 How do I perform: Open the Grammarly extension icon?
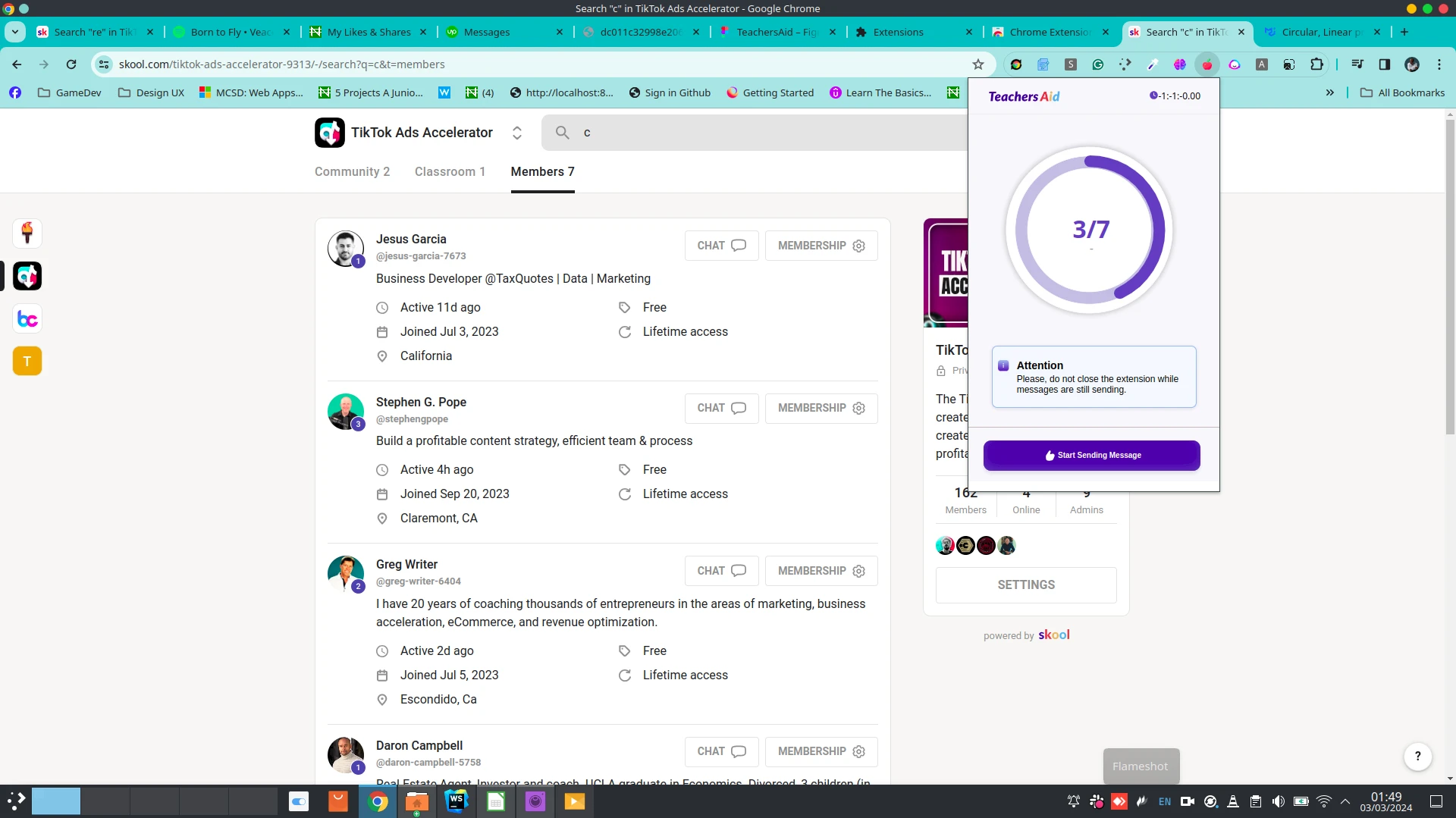(x=1098, y=64)
